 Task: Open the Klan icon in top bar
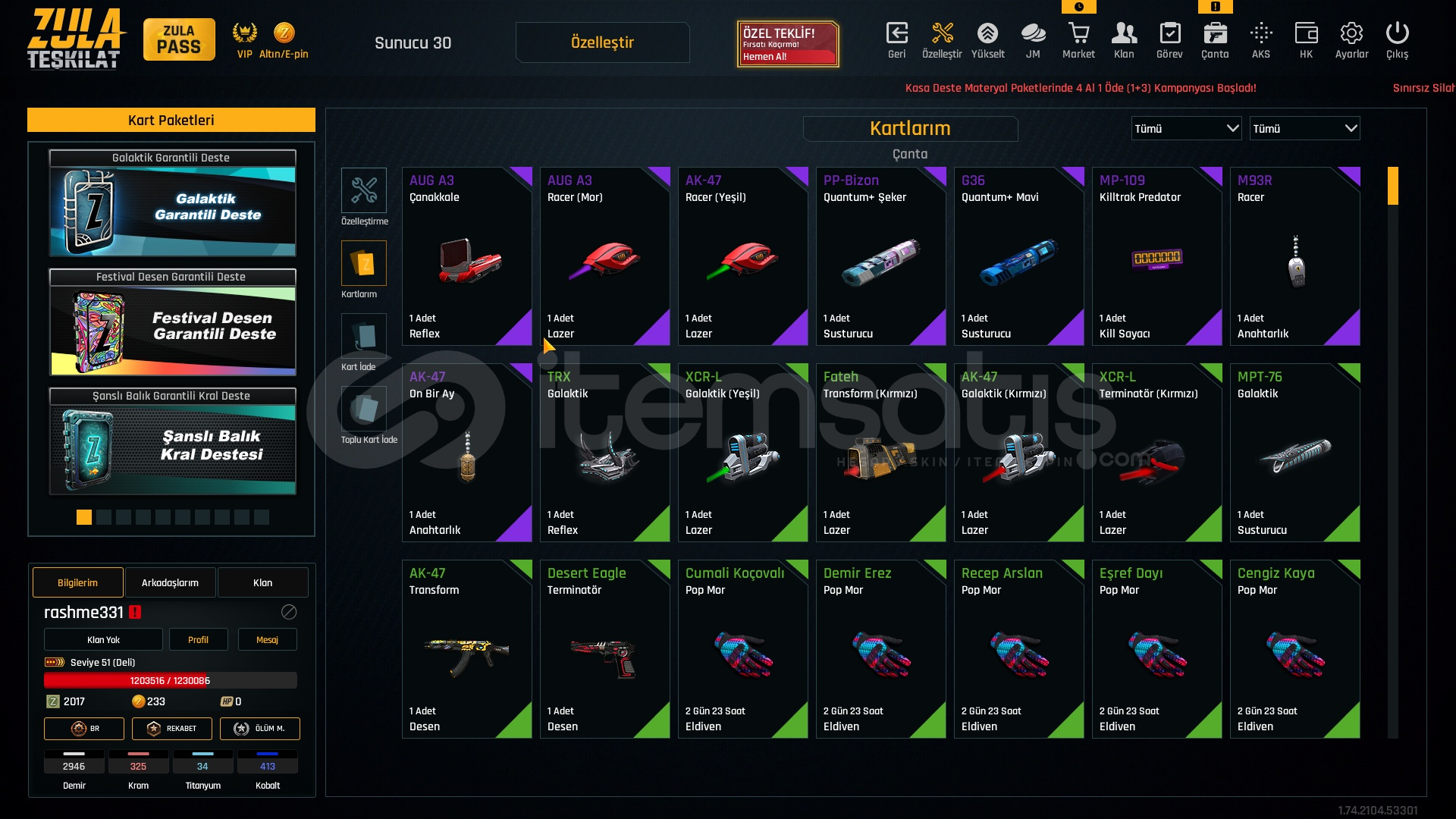(x=1124, y=33)
